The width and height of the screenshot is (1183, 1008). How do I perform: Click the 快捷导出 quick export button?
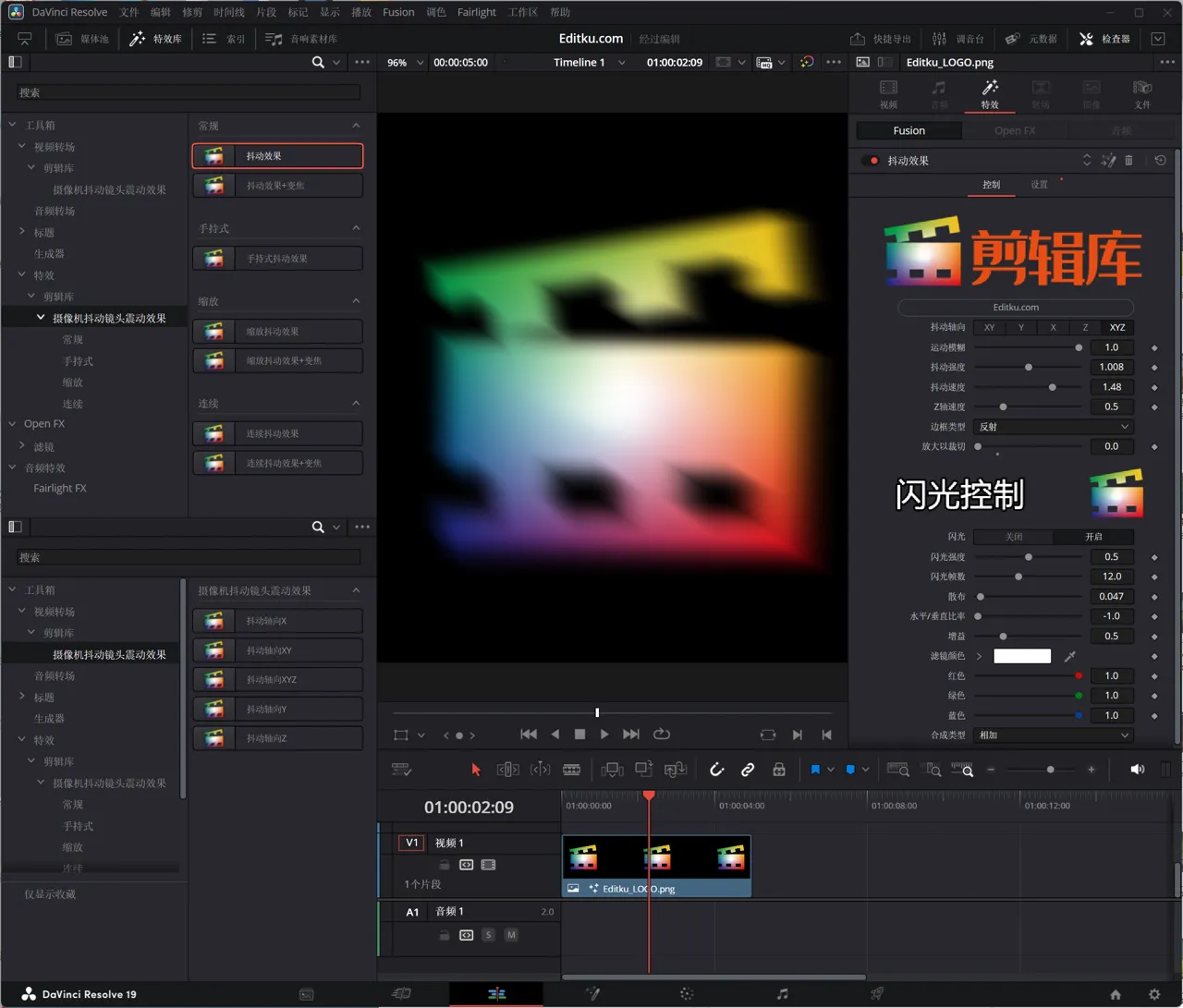(880, 39)
